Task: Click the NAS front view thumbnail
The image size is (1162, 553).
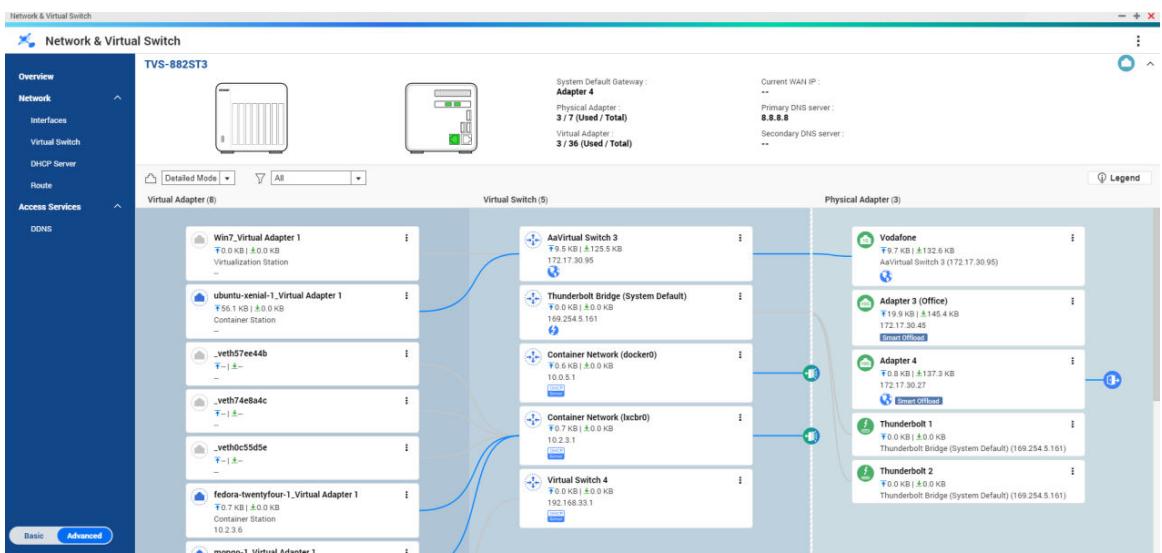Action: point(251,118)
